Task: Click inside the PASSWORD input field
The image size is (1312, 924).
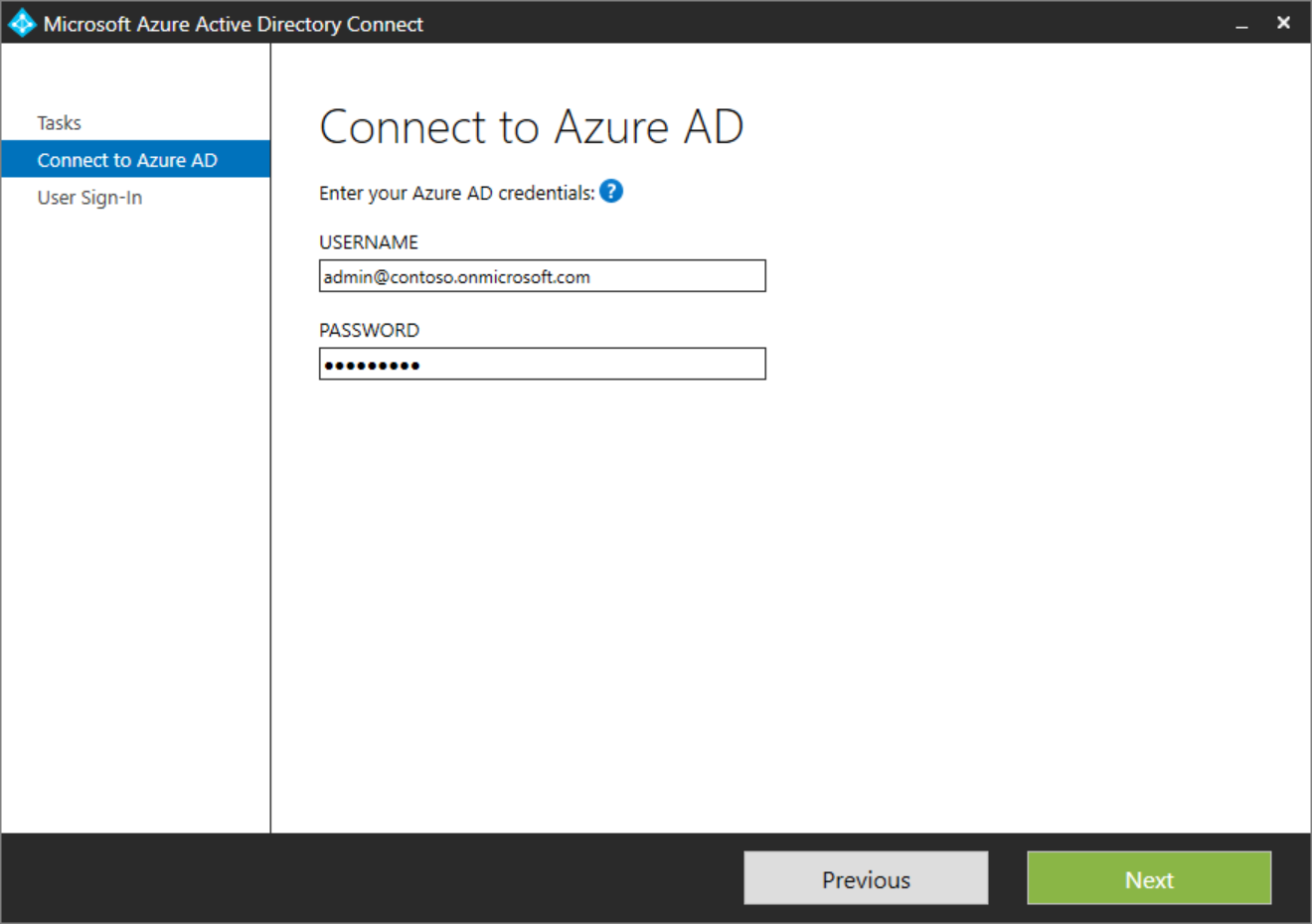Action: [542, 364]
